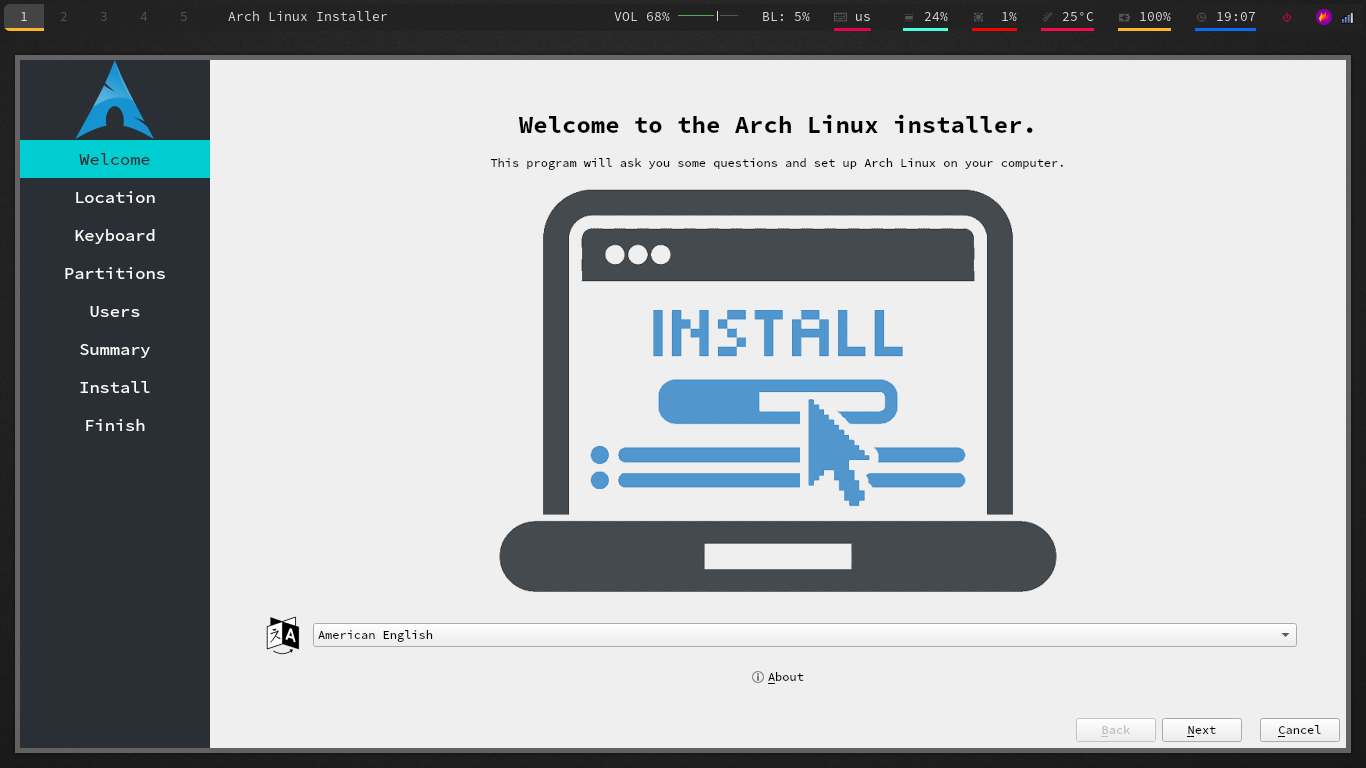1366x768 pixels.
Task: Select the Partitions step in sidebar
Action: (115, 273)
